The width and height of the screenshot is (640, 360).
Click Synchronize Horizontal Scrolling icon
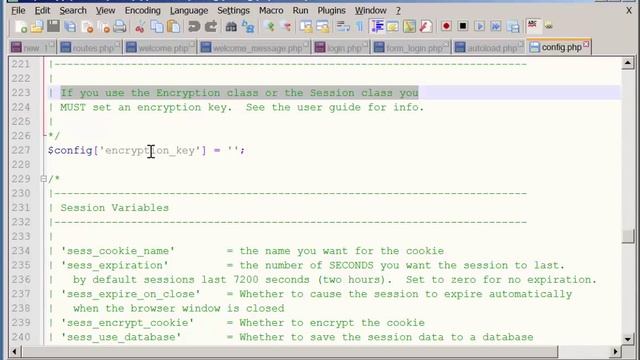322,27
